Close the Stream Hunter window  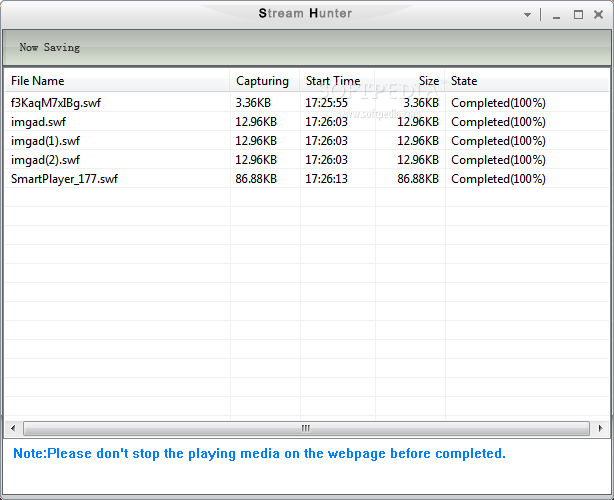598,14
